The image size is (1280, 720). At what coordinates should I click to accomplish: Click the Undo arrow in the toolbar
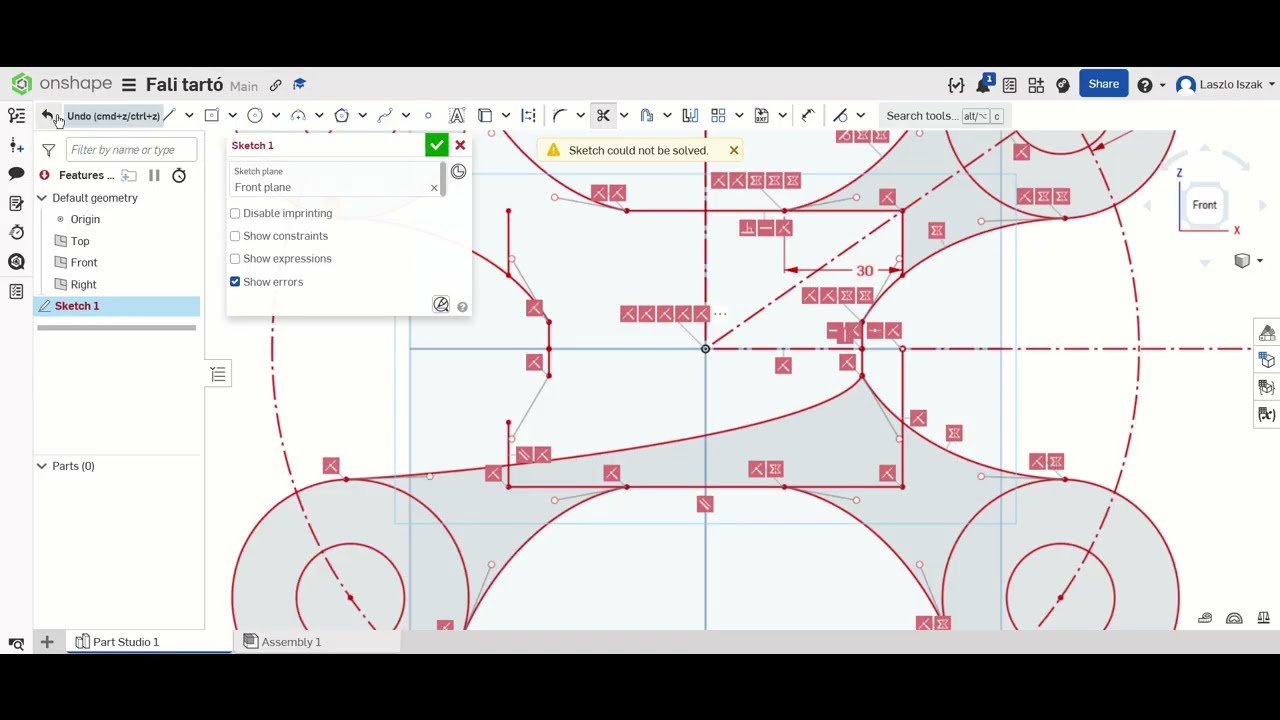coord(47,116)
